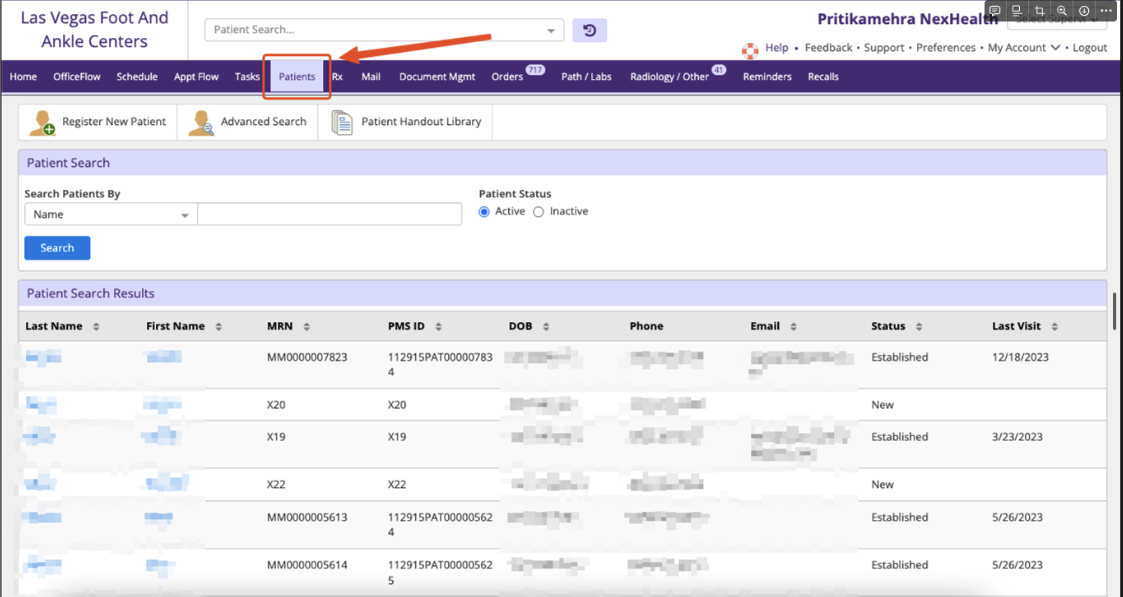Click the recent patients history icon
Image resolution: width=1123 pixels, height=597 pixels.
coord(589,30)
